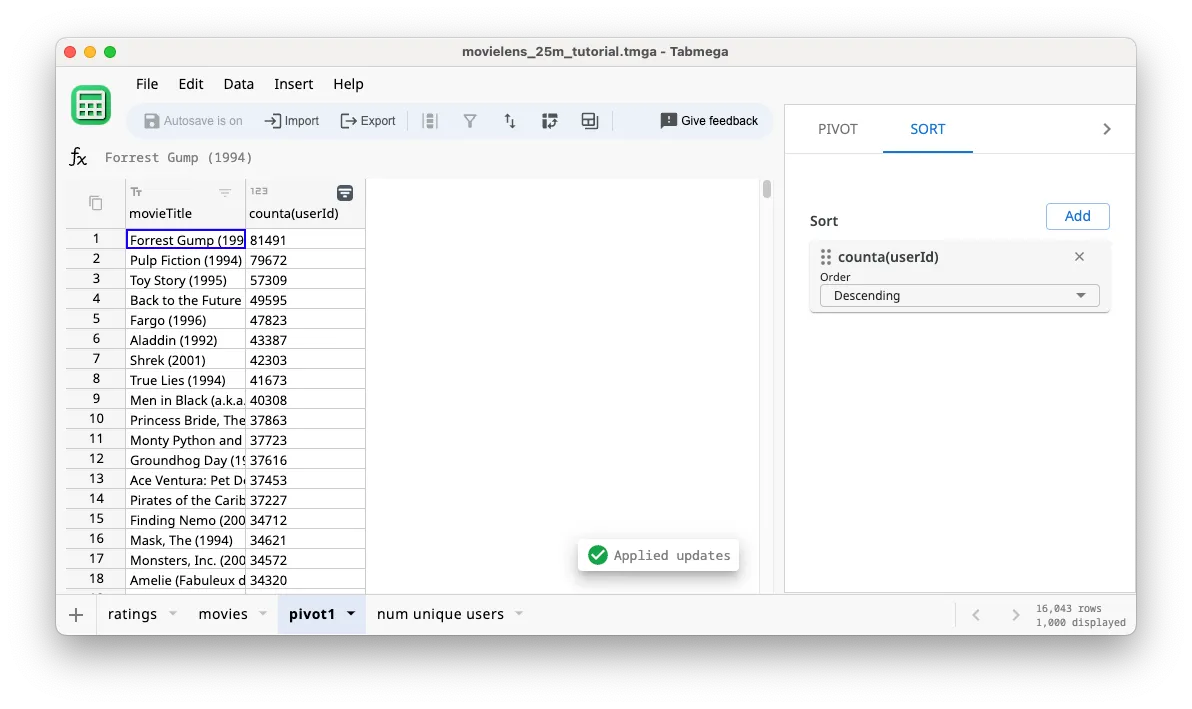Image resolution: width=1192 pixels, height=709 pixels.
Task: Click the sort arrows icon in the toolbar
Action: (510, 120)
